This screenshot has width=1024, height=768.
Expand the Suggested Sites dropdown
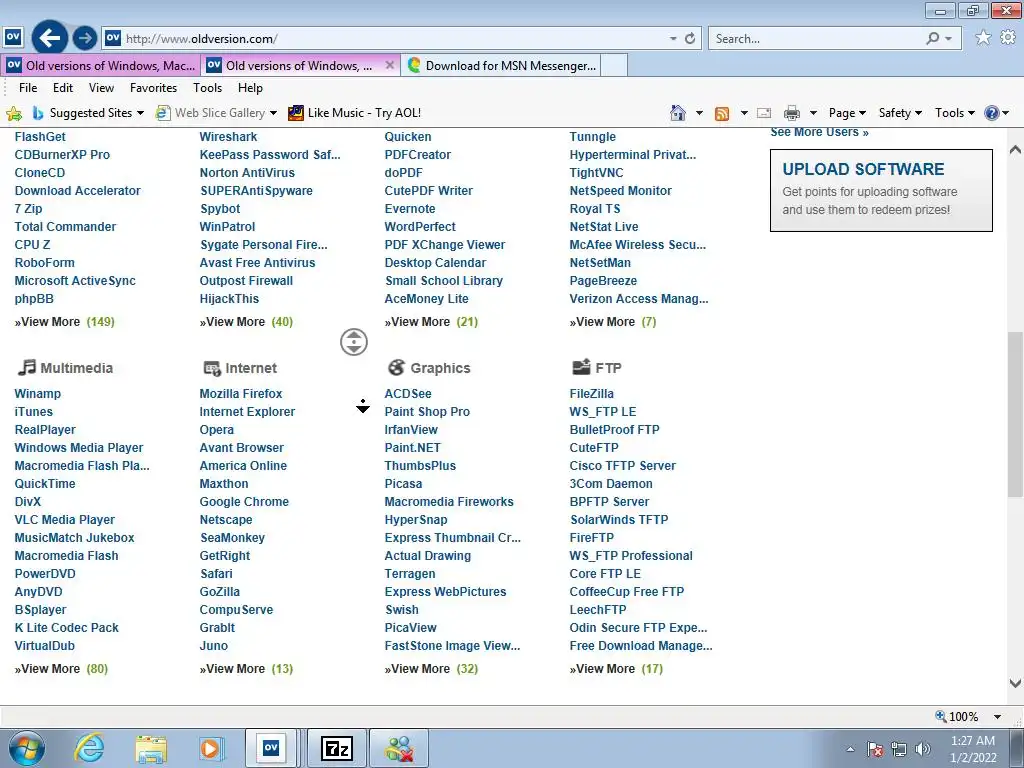click(140, 113)
